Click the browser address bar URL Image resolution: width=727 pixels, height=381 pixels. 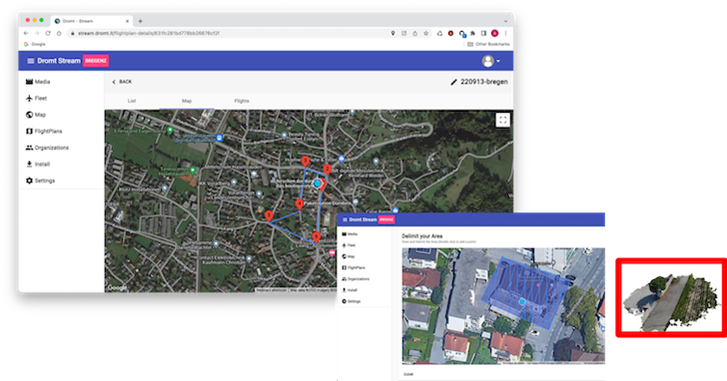148,33
